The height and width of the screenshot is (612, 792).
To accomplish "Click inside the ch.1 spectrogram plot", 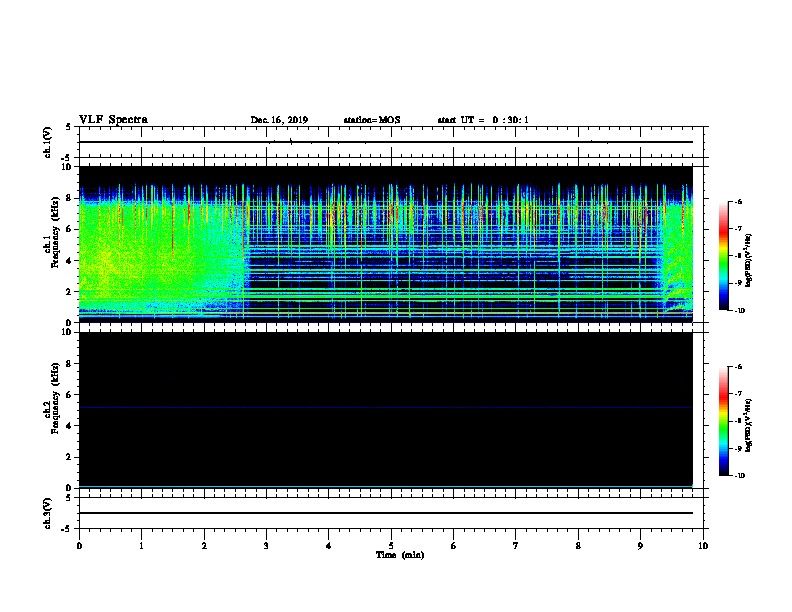I will 386,244.
